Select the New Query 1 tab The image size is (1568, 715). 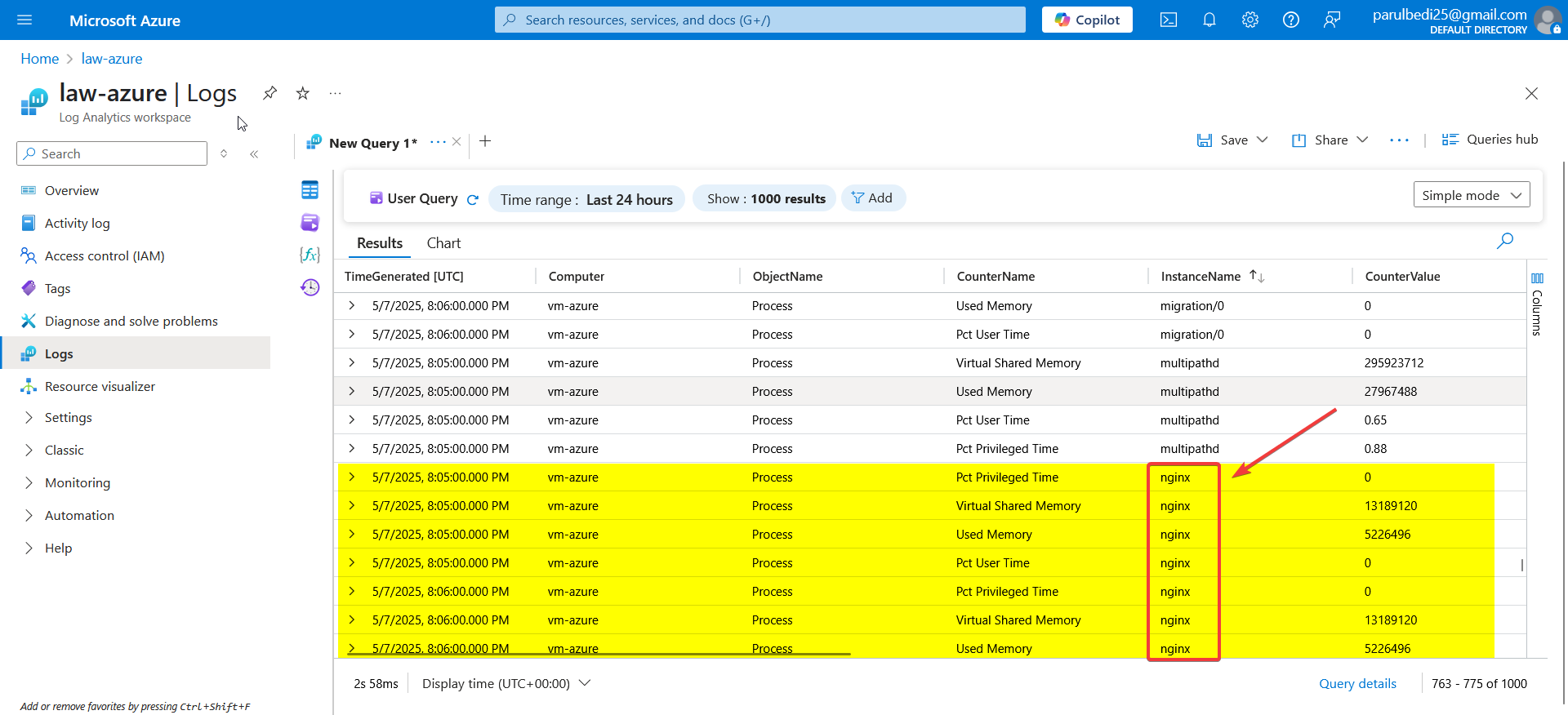[372, 143]
